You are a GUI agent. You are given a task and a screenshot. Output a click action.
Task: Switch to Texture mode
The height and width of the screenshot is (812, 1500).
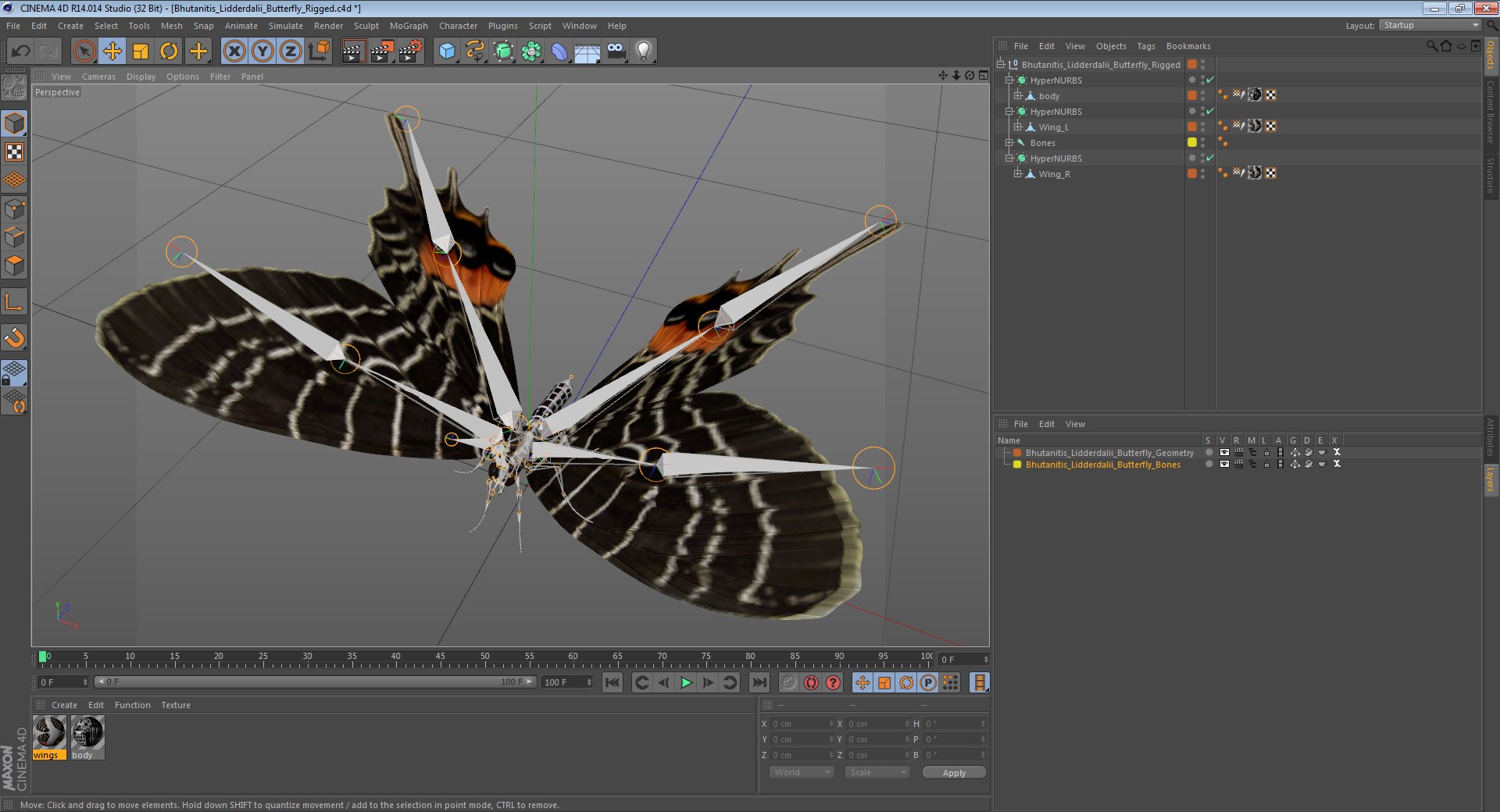(x=15, y=151)
